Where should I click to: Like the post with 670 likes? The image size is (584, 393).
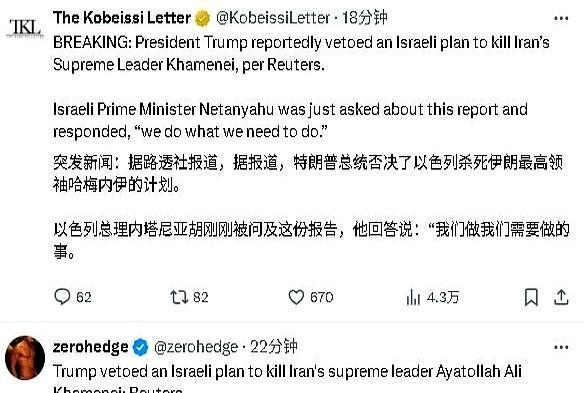pos(311,297)
